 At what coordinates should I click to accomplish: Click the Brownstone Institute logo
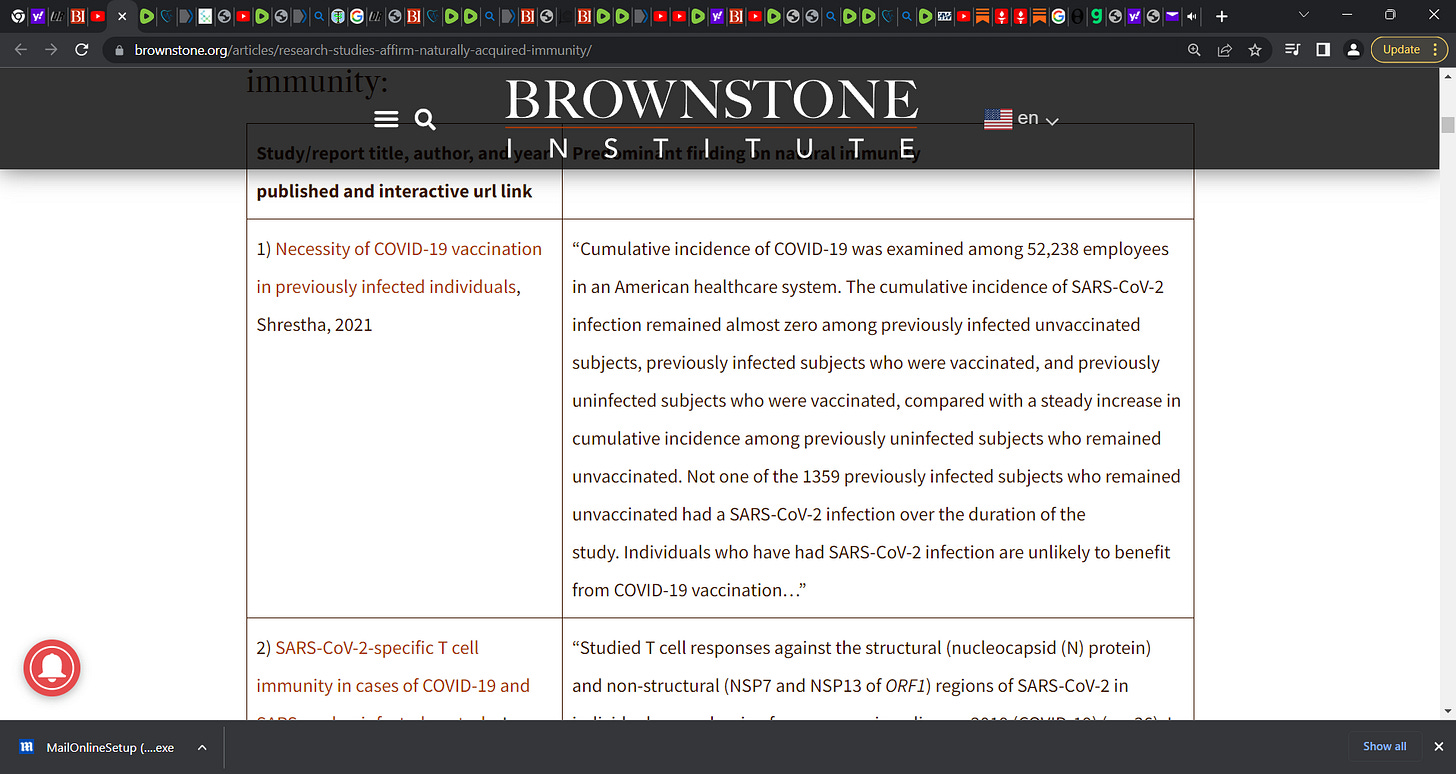point(711,118)
